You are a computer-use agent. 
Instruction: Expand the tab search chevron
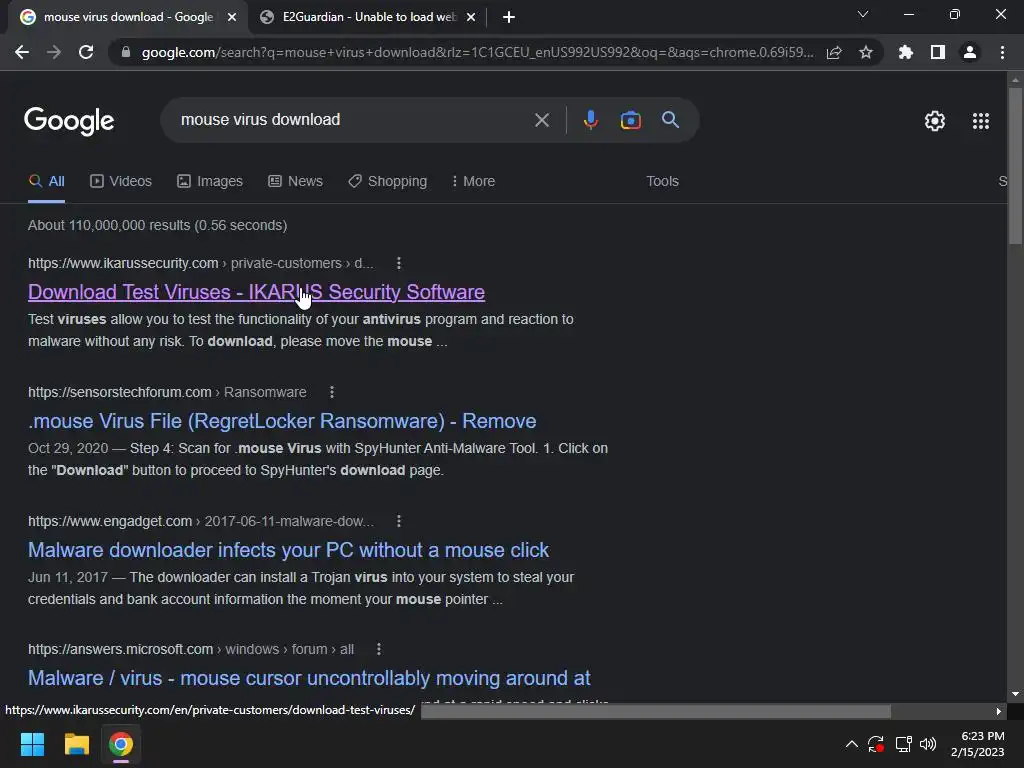click(x=863, y=14)
